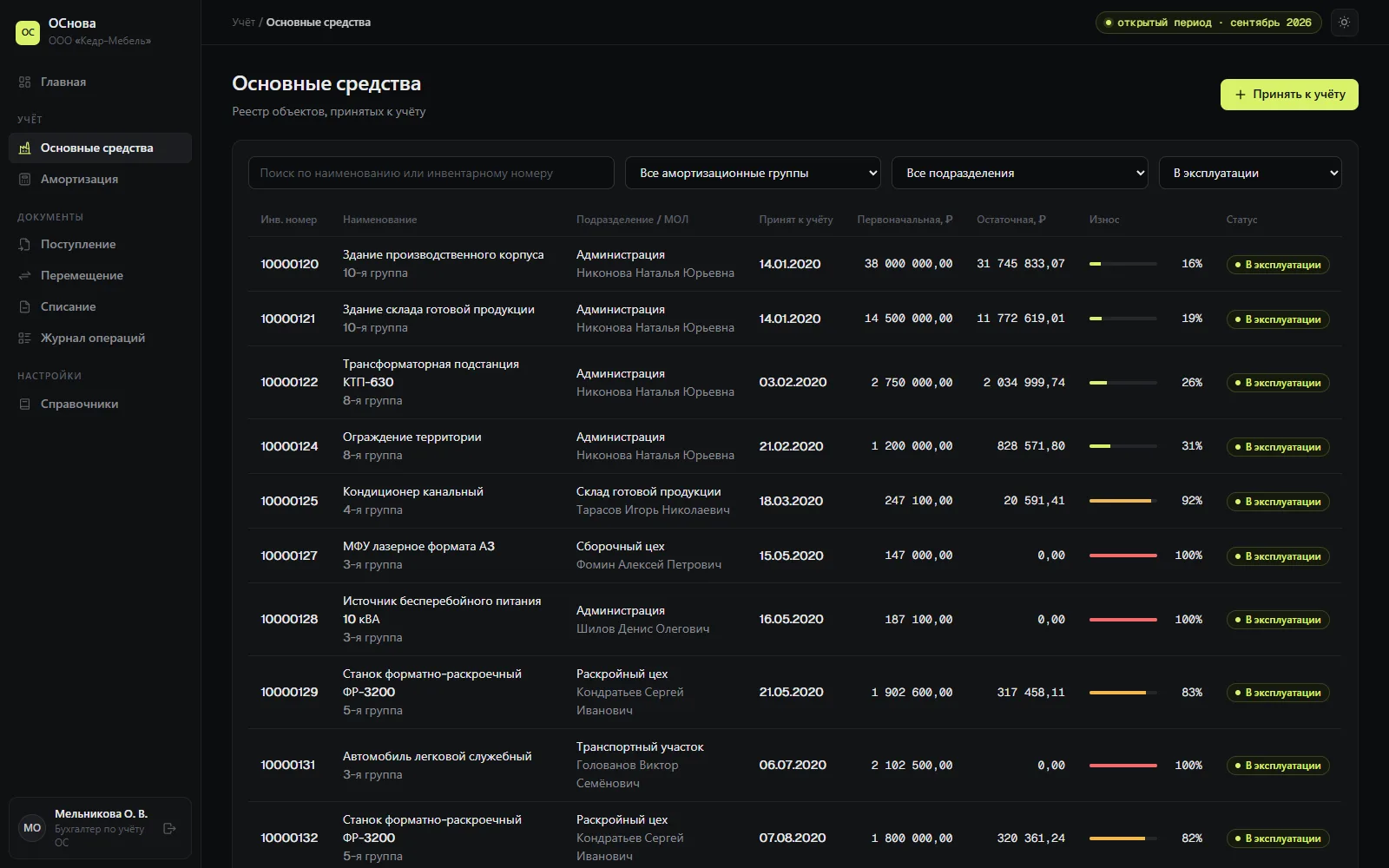
Task: Click status badge for asset 10000131
Action: click(1278, 766)
